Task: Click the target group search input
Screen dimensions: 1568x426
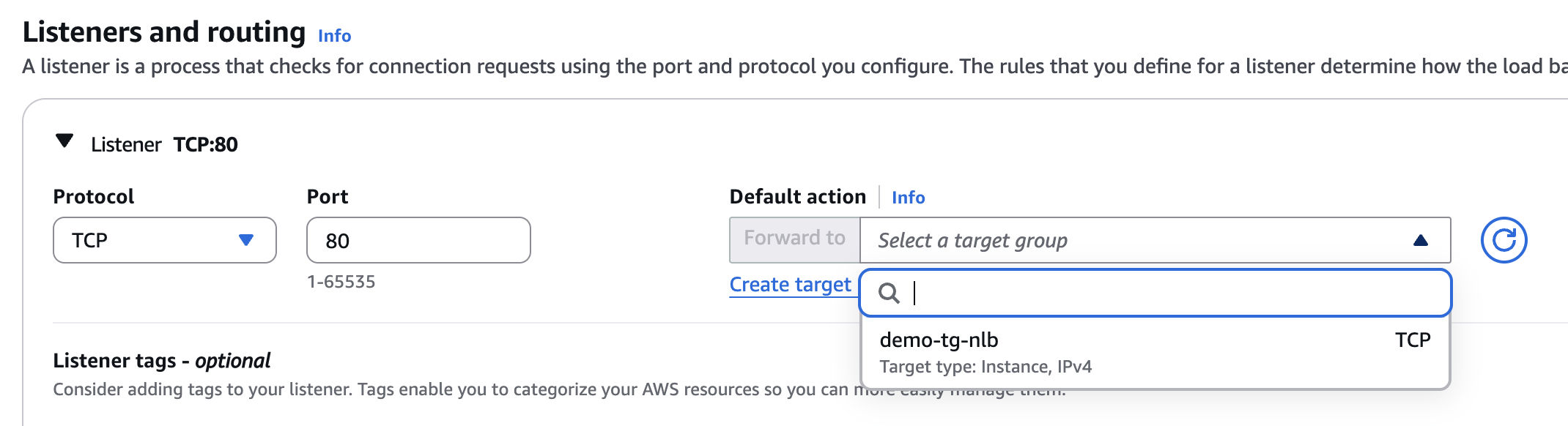Action: click(x=1172, y=293)
